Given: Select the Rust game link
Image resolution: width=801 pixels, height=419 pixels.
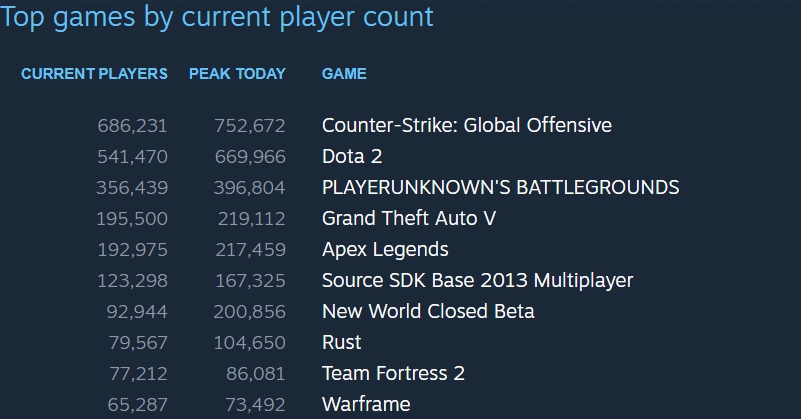Looking at the screenshot, I should click(341, 342).
